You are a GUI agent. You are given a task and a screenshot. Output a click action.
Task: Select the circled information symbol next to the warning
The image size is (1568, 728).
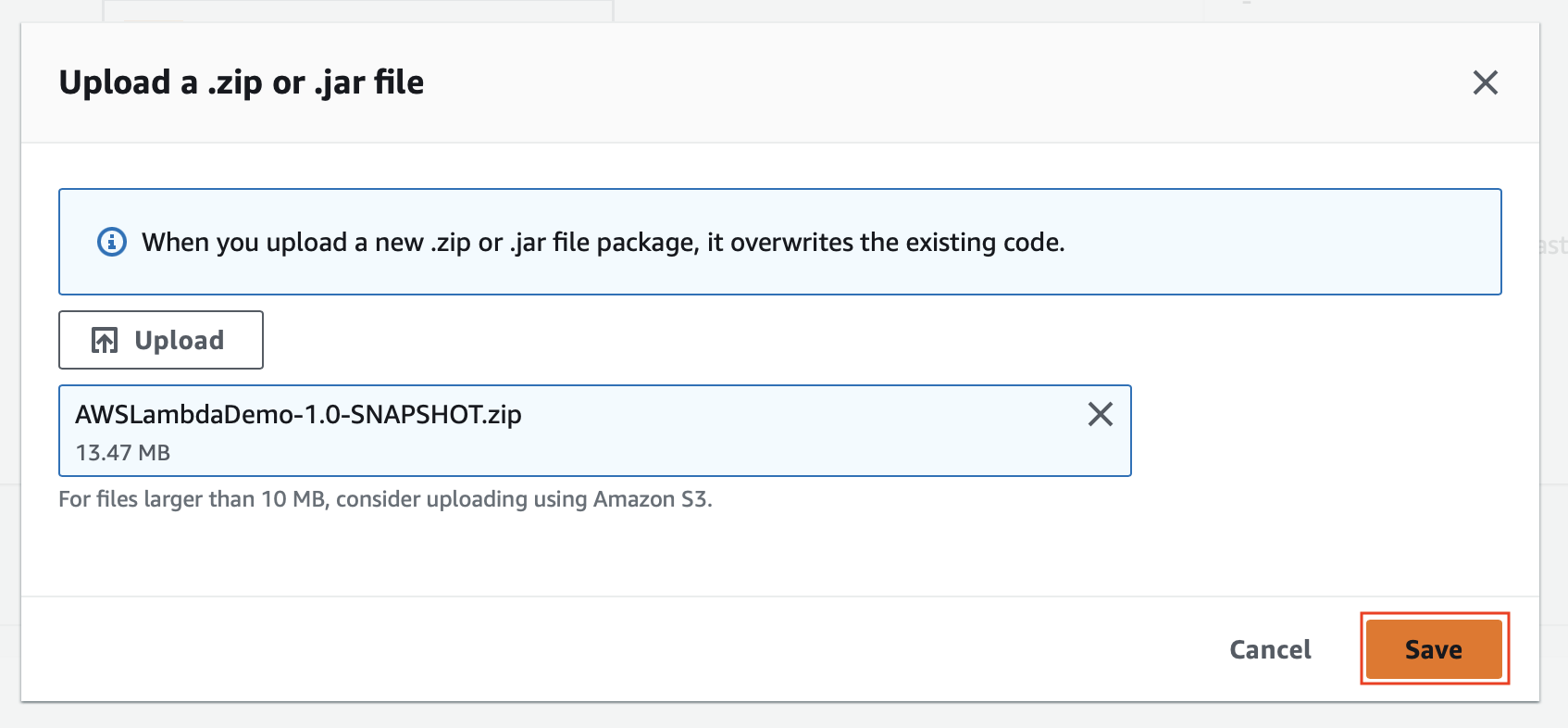pyautogui.click(x=110, y=242)
